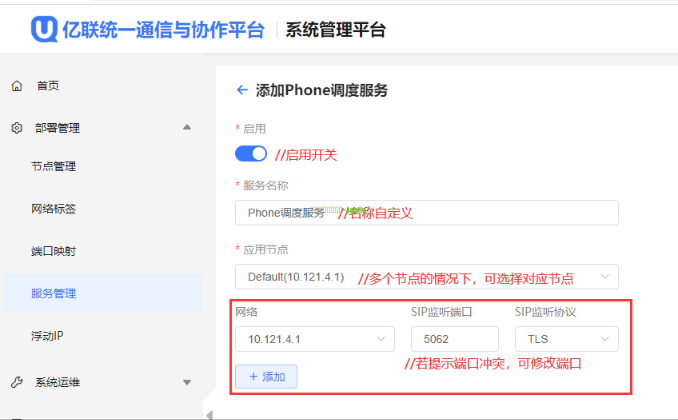The height and width of the screenshot is (420, 678).
Task: Toggle the 启用 switch off
Action: [251, 154]
